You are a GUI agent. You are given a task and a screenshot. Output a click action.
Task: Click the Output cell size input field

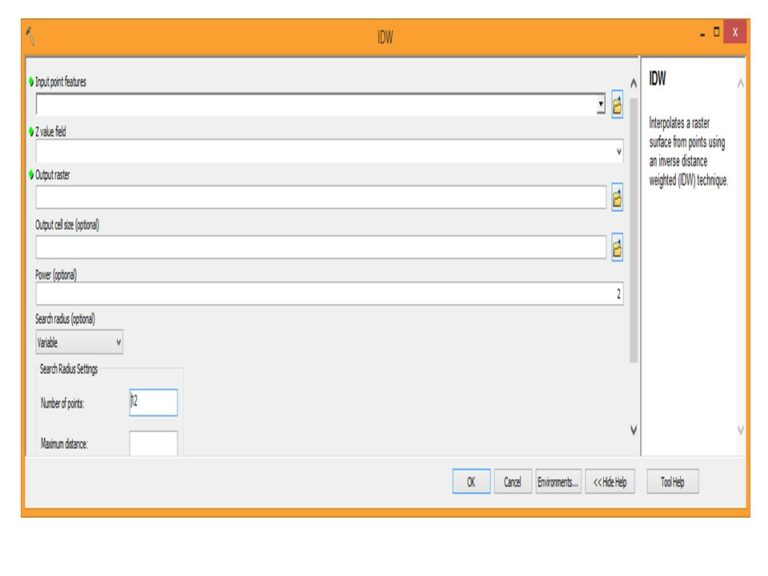coord(320,248)
